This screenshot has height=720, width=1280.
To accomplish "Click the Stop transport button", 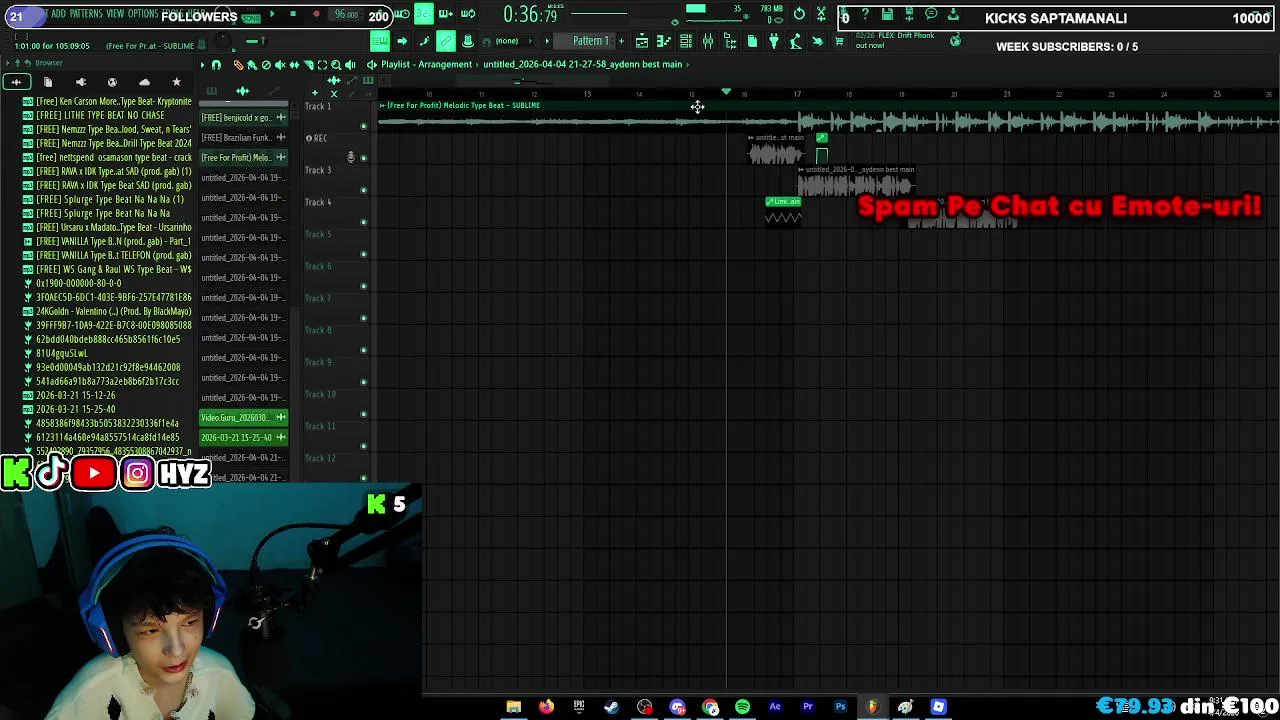I will tap(293, 14).
